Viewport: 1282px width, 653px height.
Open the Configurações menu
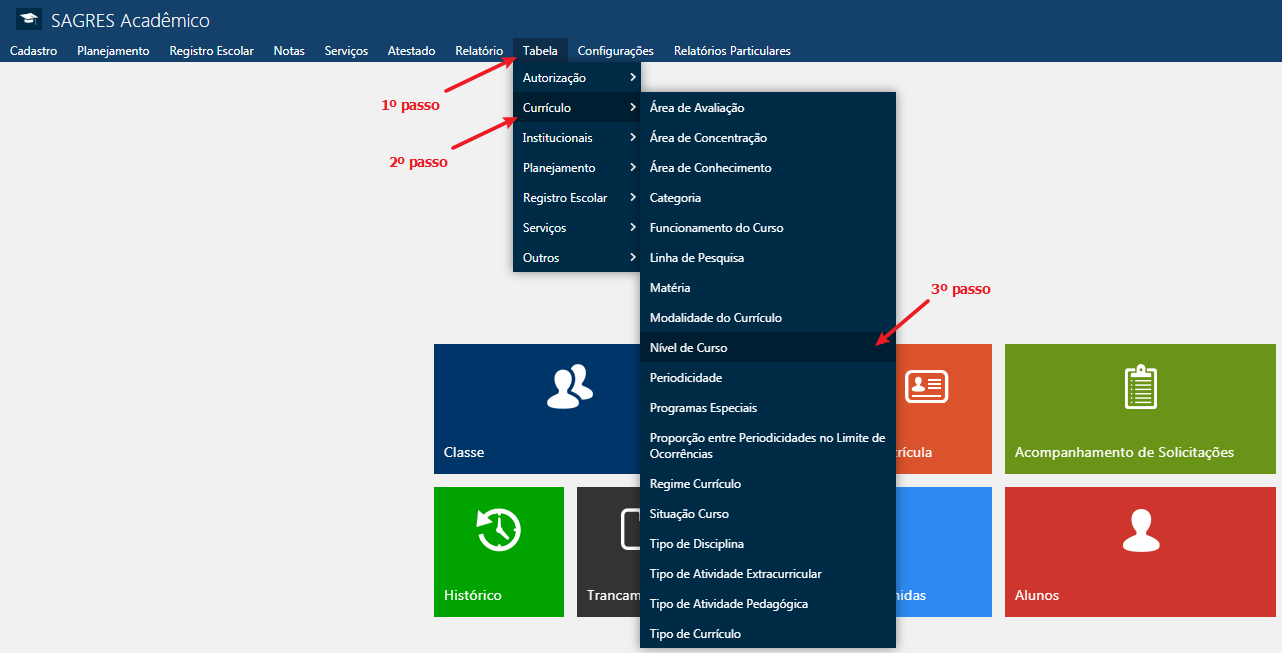615,51
